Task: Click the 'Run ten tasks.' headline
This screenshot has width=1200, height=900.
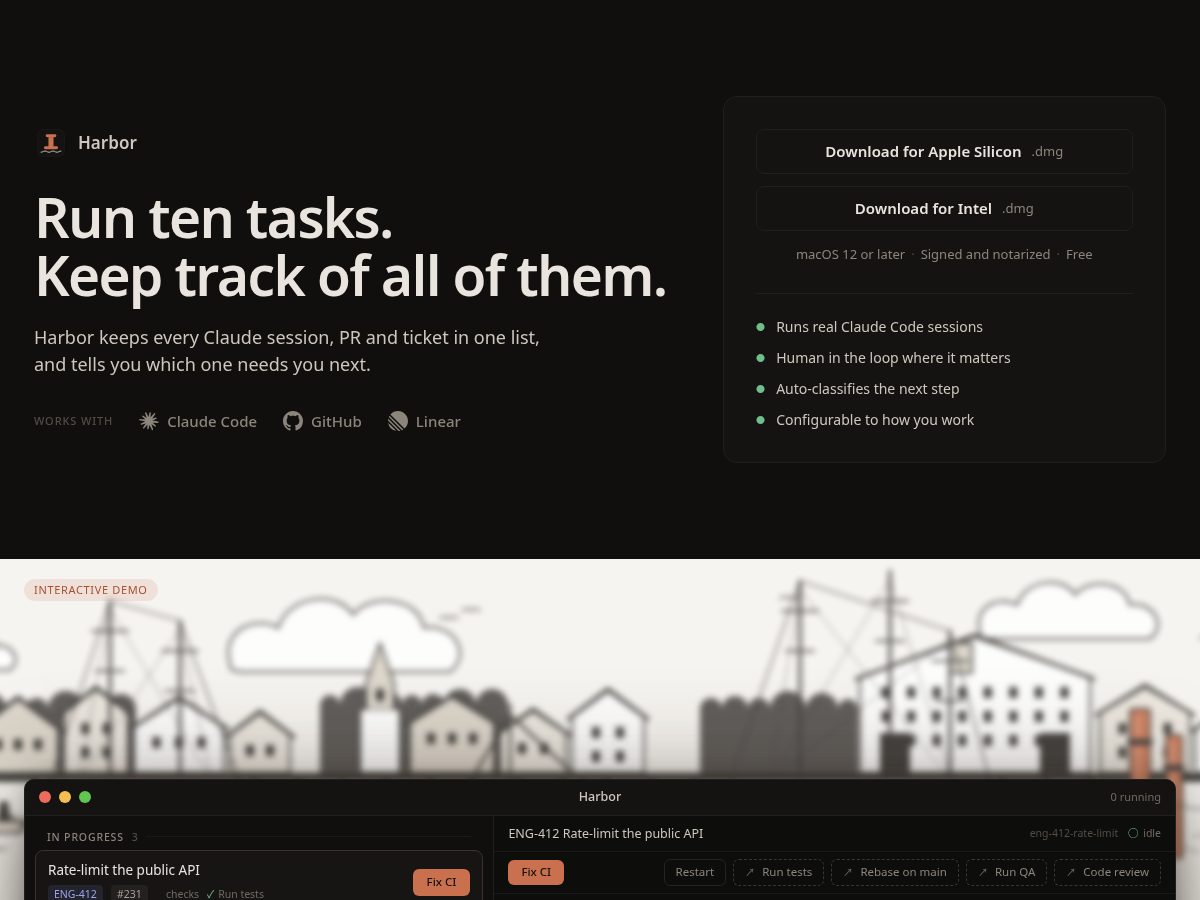Action: pos(214,218)
